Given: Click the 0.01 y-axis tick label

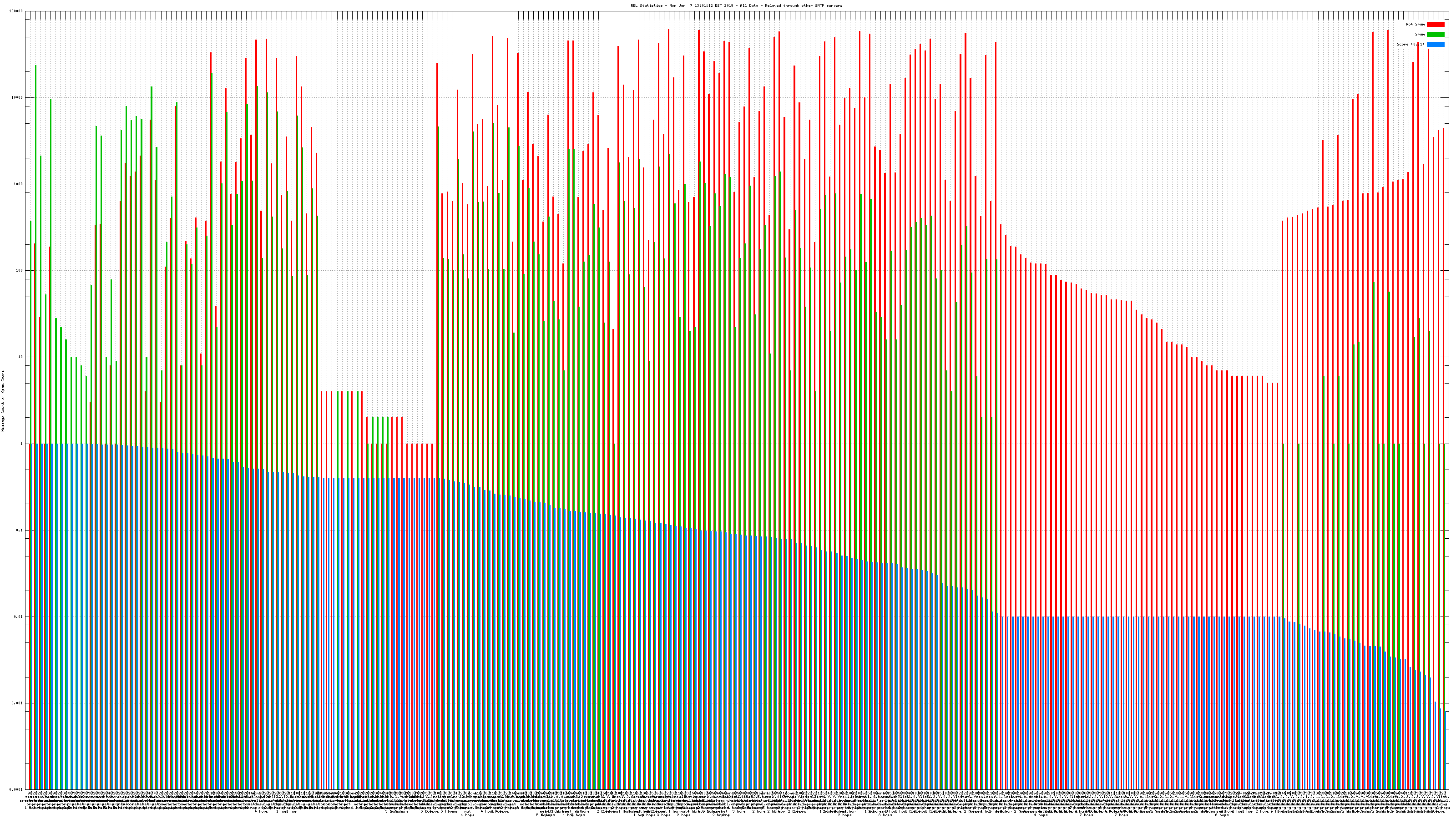Looking at the screenshot, I should 18,617.
